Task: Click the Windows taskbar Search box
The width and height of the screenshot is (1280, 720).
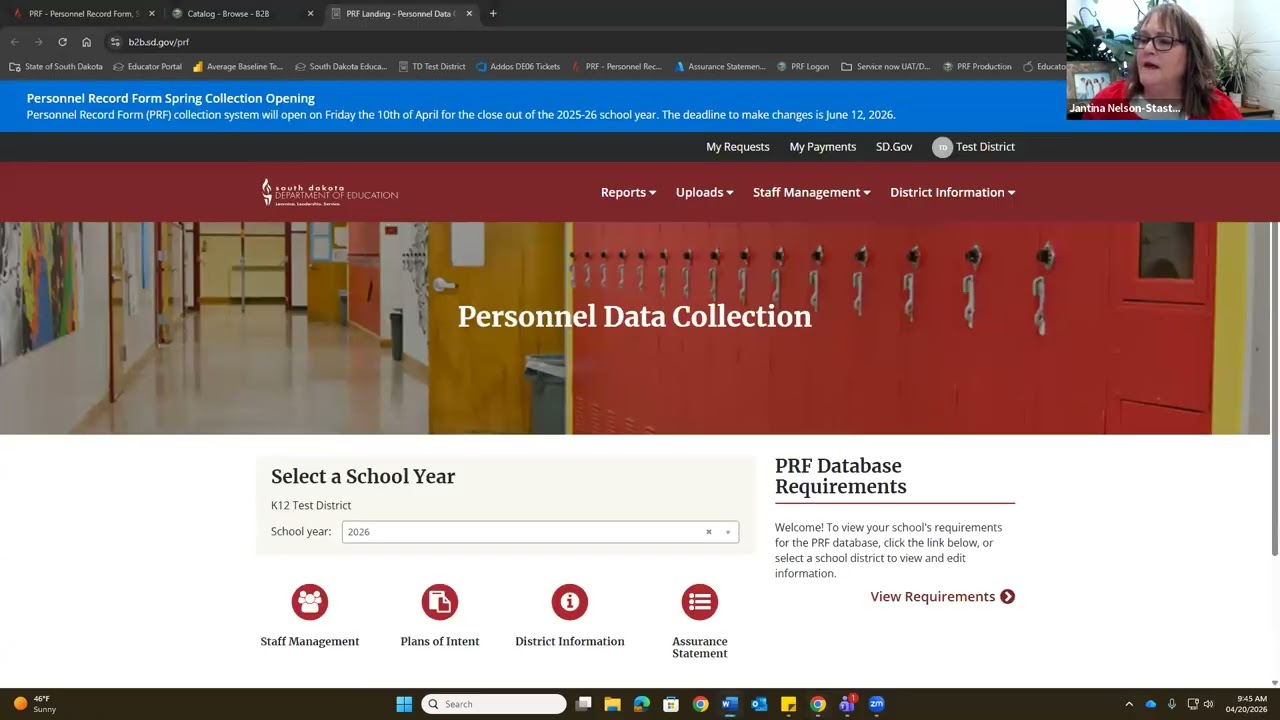Action: [x=494, y=704]
